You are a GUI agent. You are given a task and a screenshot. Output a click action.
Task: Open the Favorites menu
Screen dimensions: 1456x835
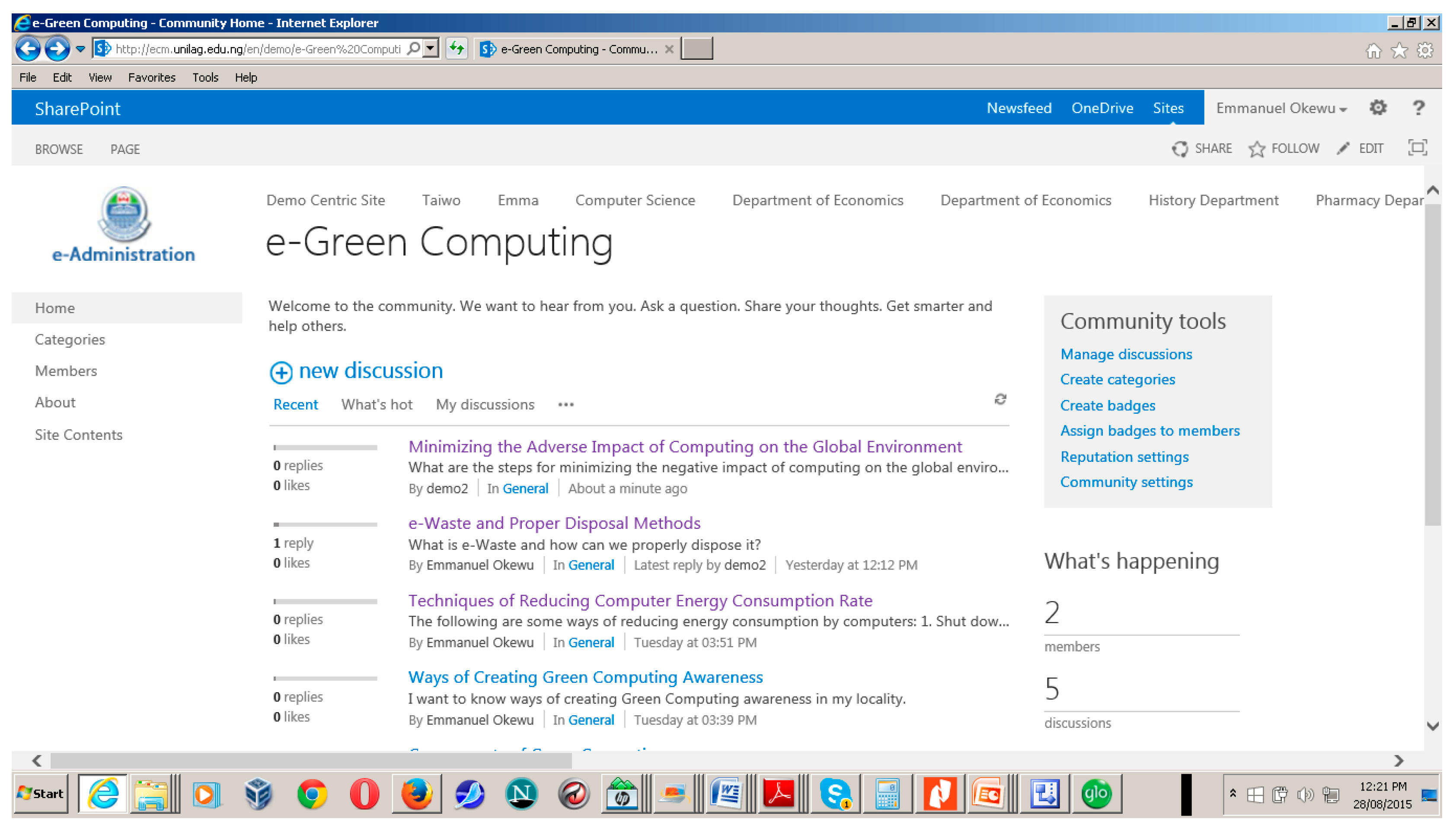(x=151, y=77)
